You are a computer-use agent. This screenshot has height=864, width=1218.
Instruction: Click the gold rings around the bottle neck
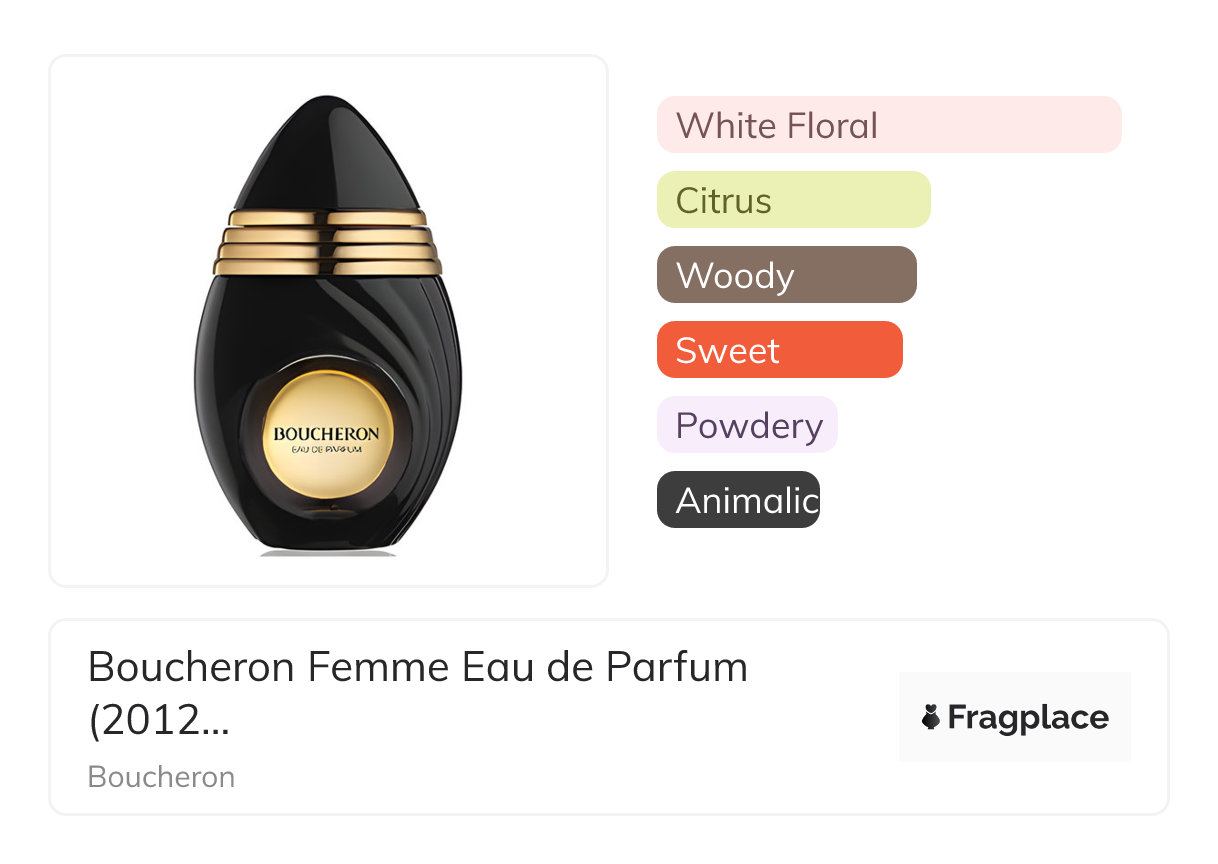coord(328,242)
